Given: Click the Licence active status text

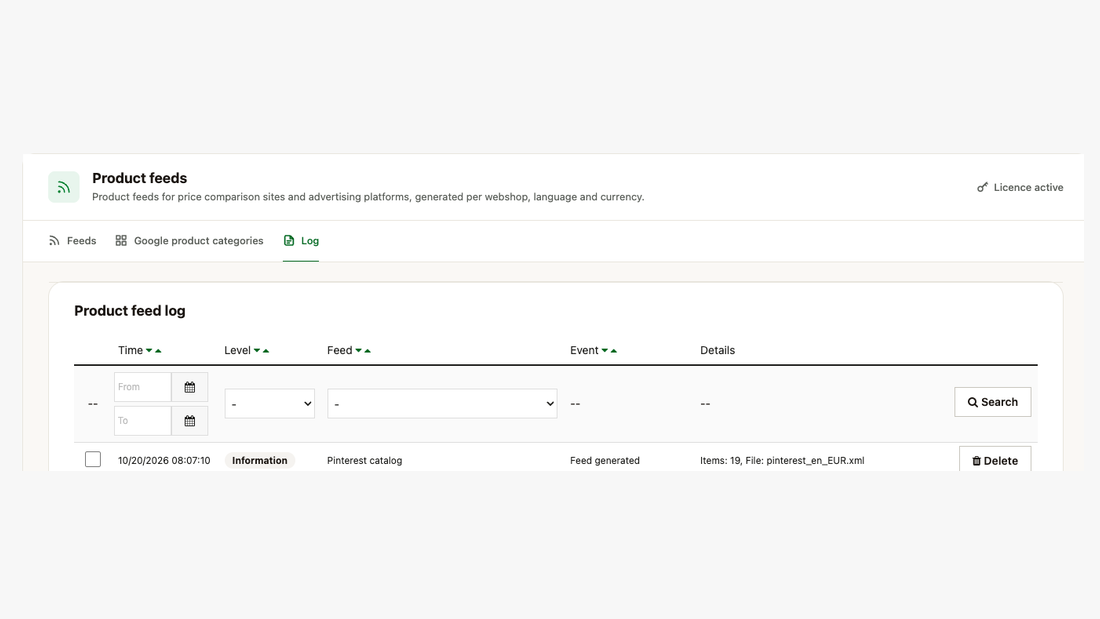Looking at the screenshot, I should 1028,187.
